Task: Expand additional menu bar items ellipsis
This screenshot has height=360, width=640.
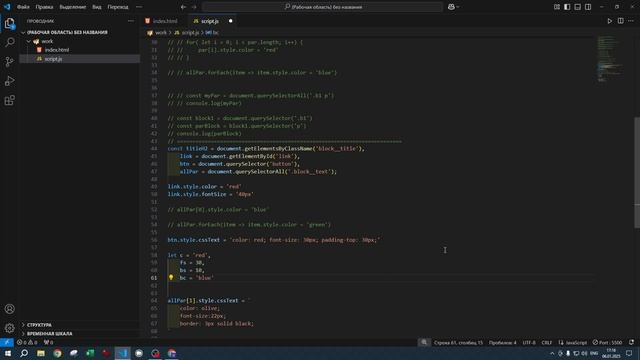Action: (139, 7)
